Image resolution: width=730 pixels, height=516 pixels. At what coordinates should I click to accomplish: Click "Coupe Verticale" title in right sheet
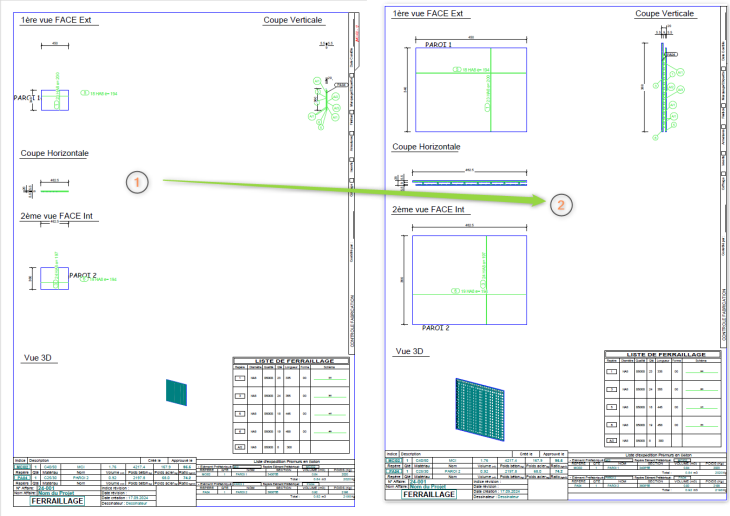(664, 13)
